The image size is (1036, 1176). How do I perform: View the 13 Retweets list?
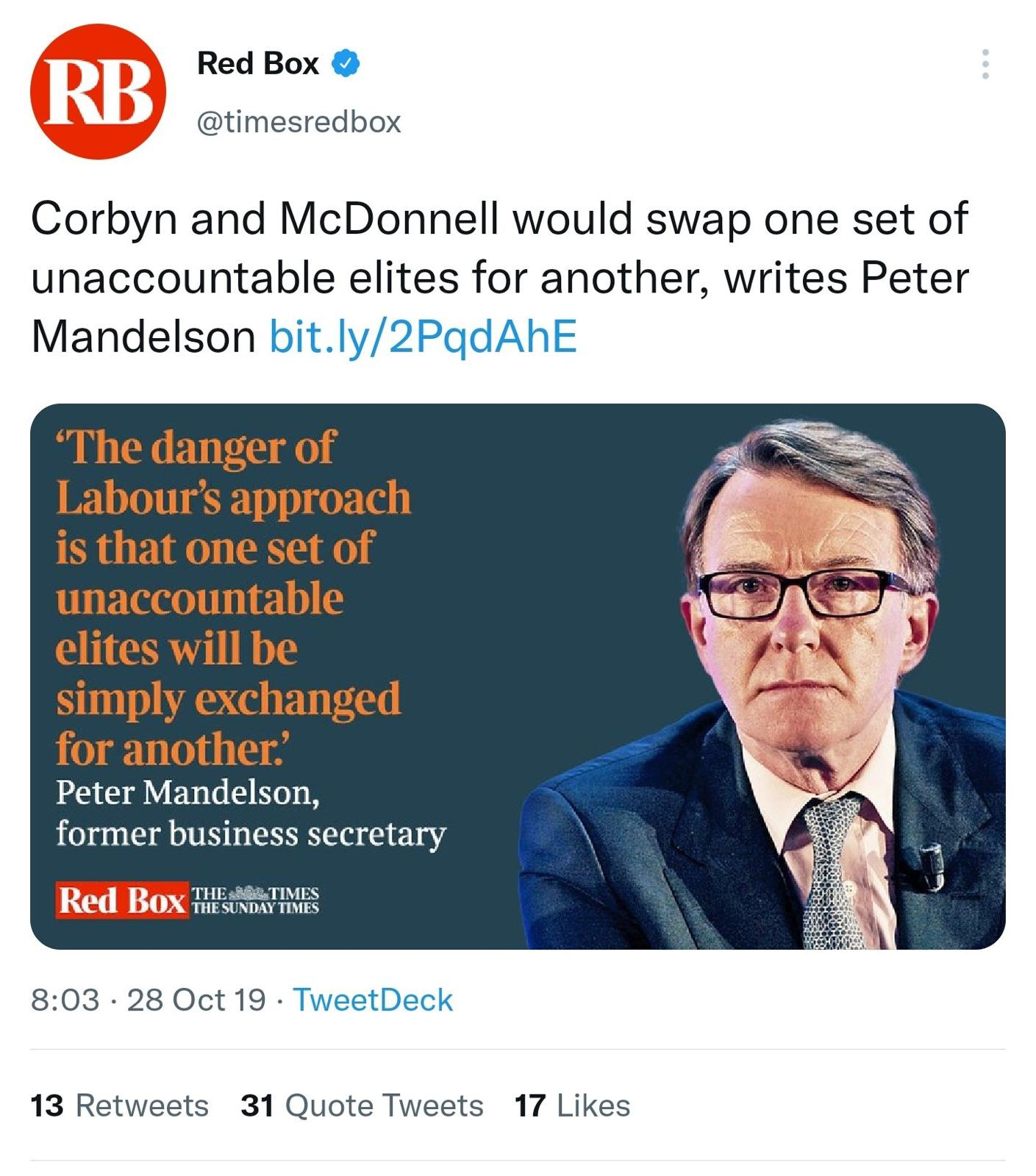point(120,1105)
